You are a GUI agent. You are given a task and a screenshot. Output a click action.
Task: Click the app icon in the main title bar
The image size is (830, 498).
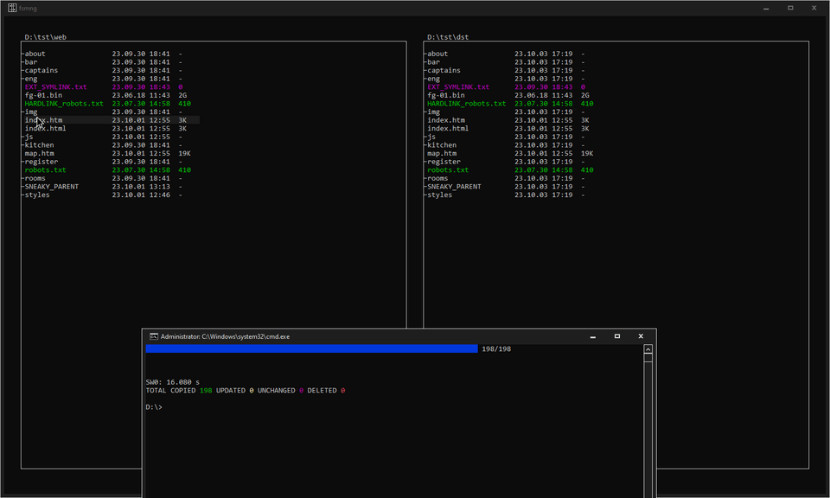(12, 8)
